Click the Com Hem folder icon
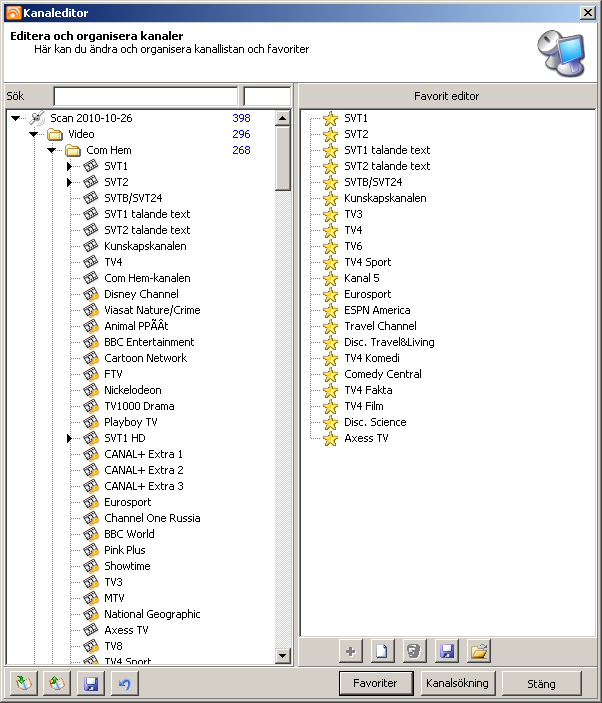602x703 pixels. pos(73,150)
